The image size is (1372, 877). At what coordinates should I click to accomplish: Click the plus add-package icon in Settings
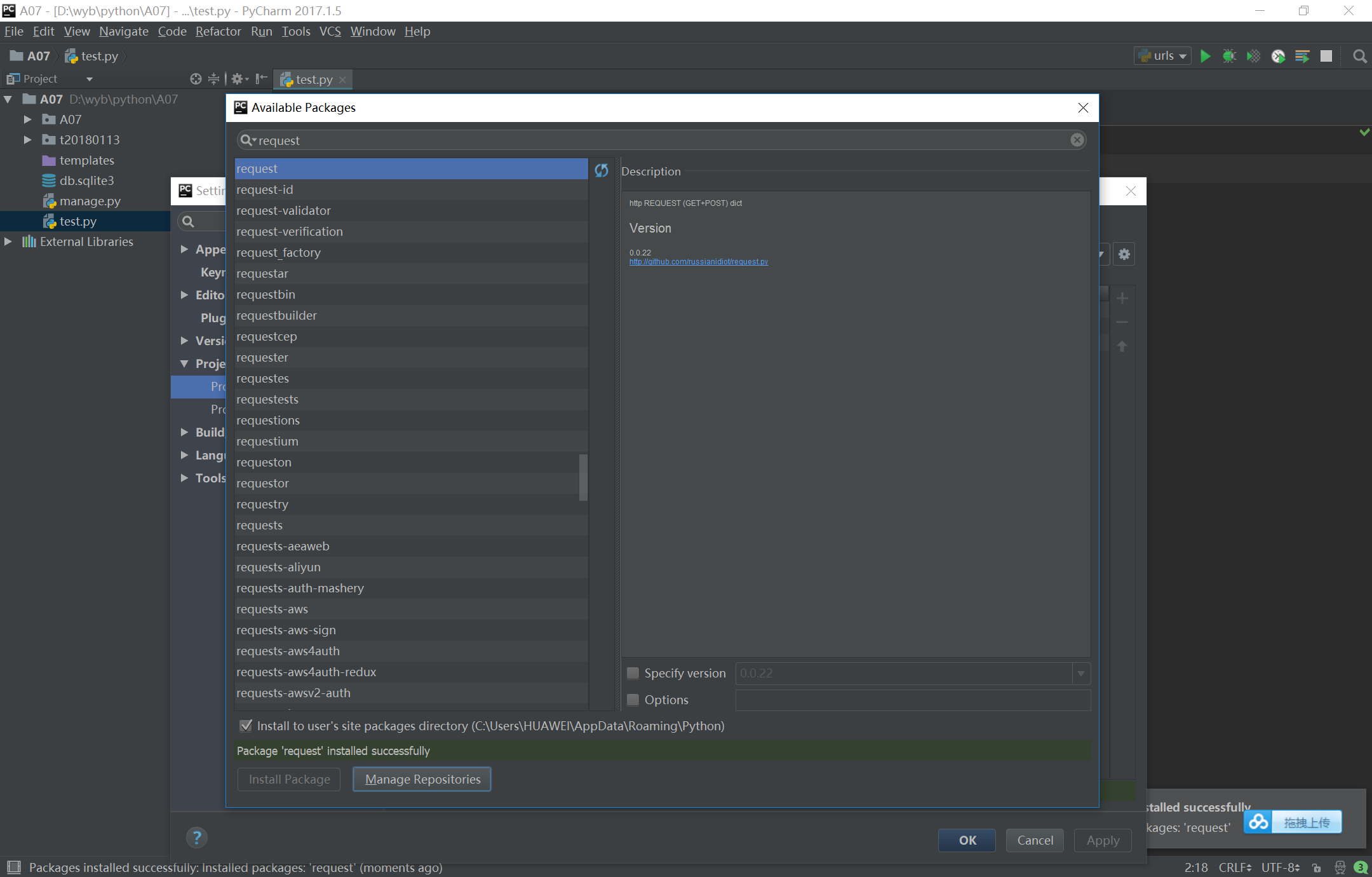(1122, 298)
